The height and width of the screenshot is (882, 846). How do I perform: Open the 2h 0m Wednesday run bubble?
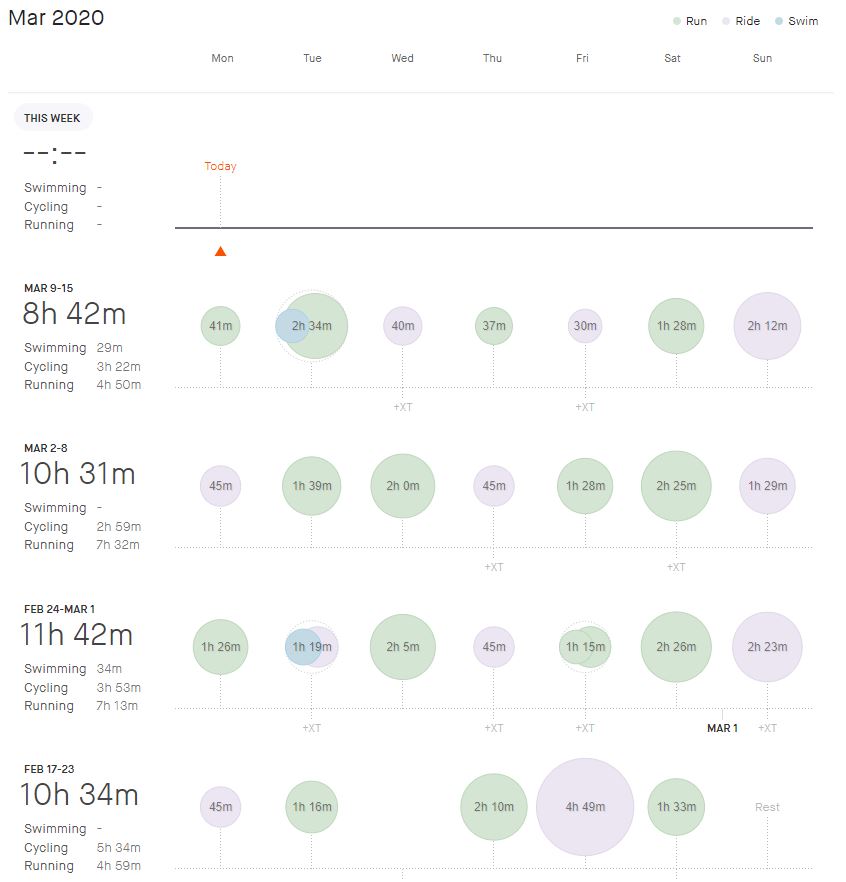coord(403,486)
